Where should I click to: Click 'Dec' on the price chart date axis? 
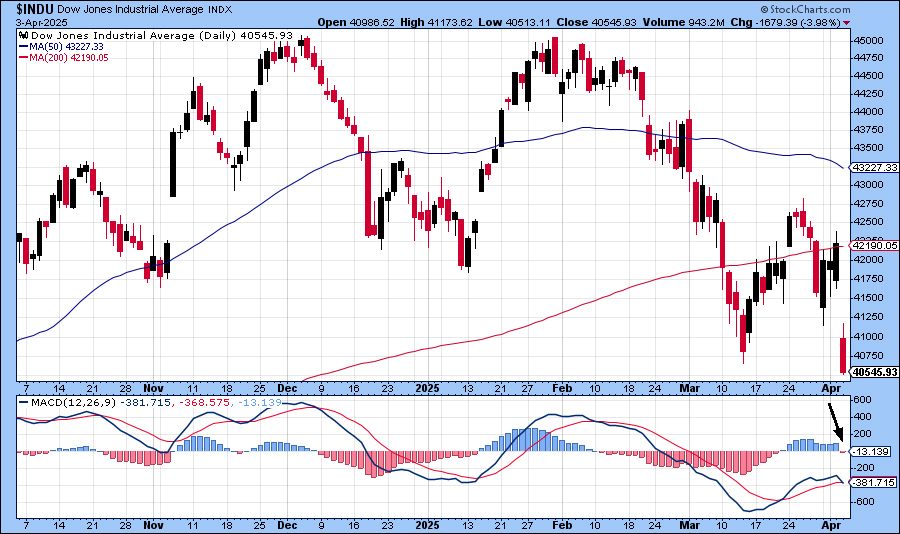(287, 389)
